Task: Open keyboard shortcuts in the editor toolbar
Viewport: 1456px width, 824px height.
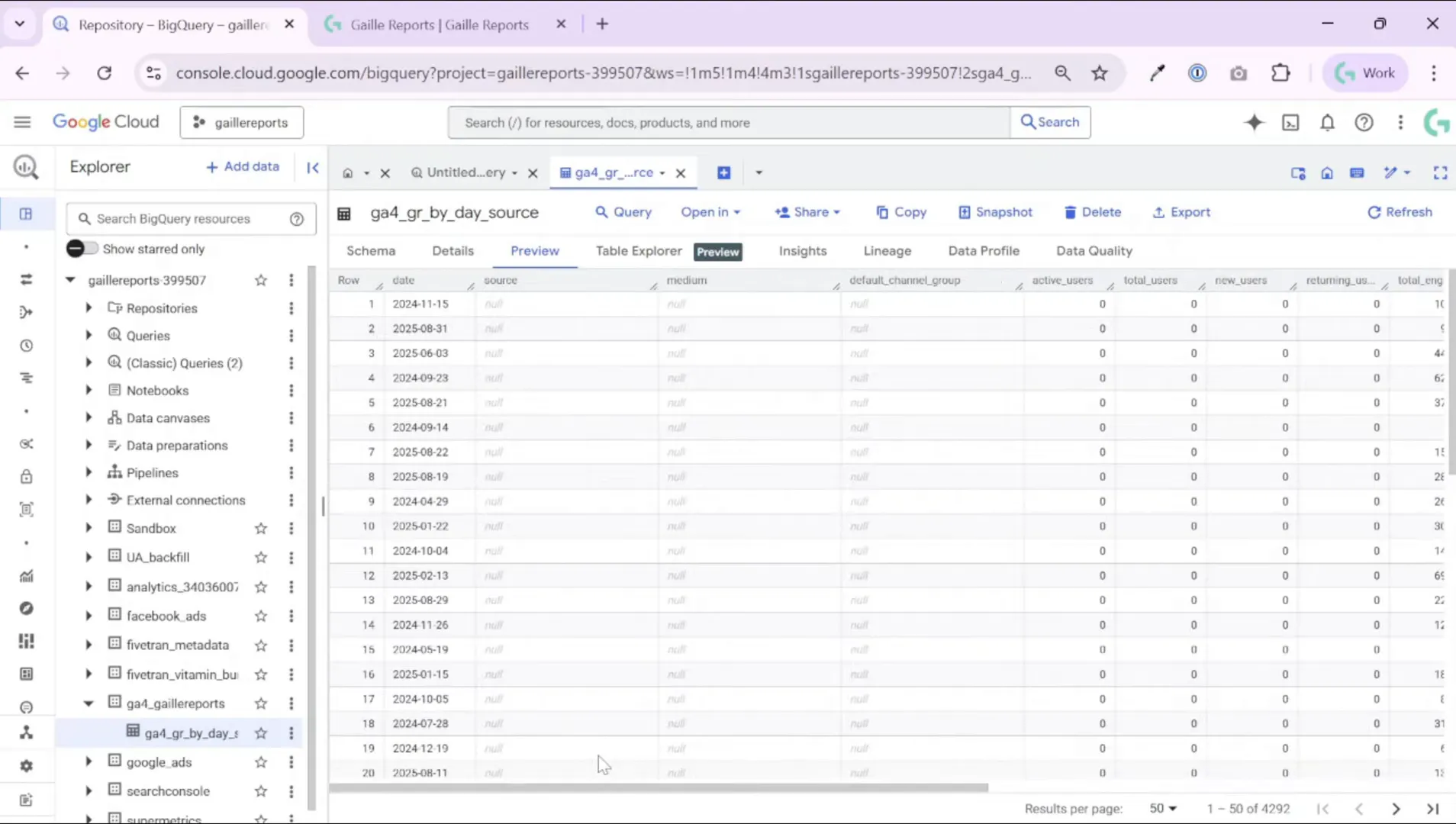Action: click(x=1358, y=172)
